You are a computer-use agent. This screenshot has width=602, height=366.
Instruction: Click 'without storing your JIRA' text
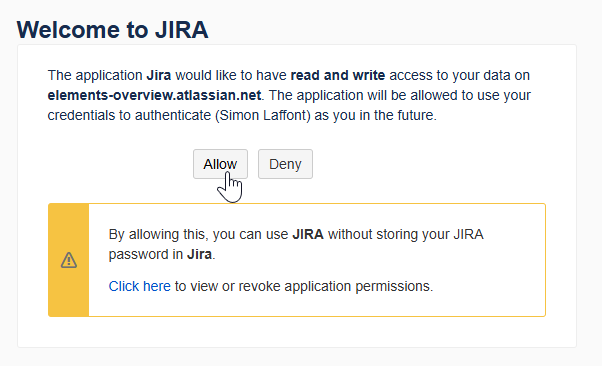coord(406,234)
